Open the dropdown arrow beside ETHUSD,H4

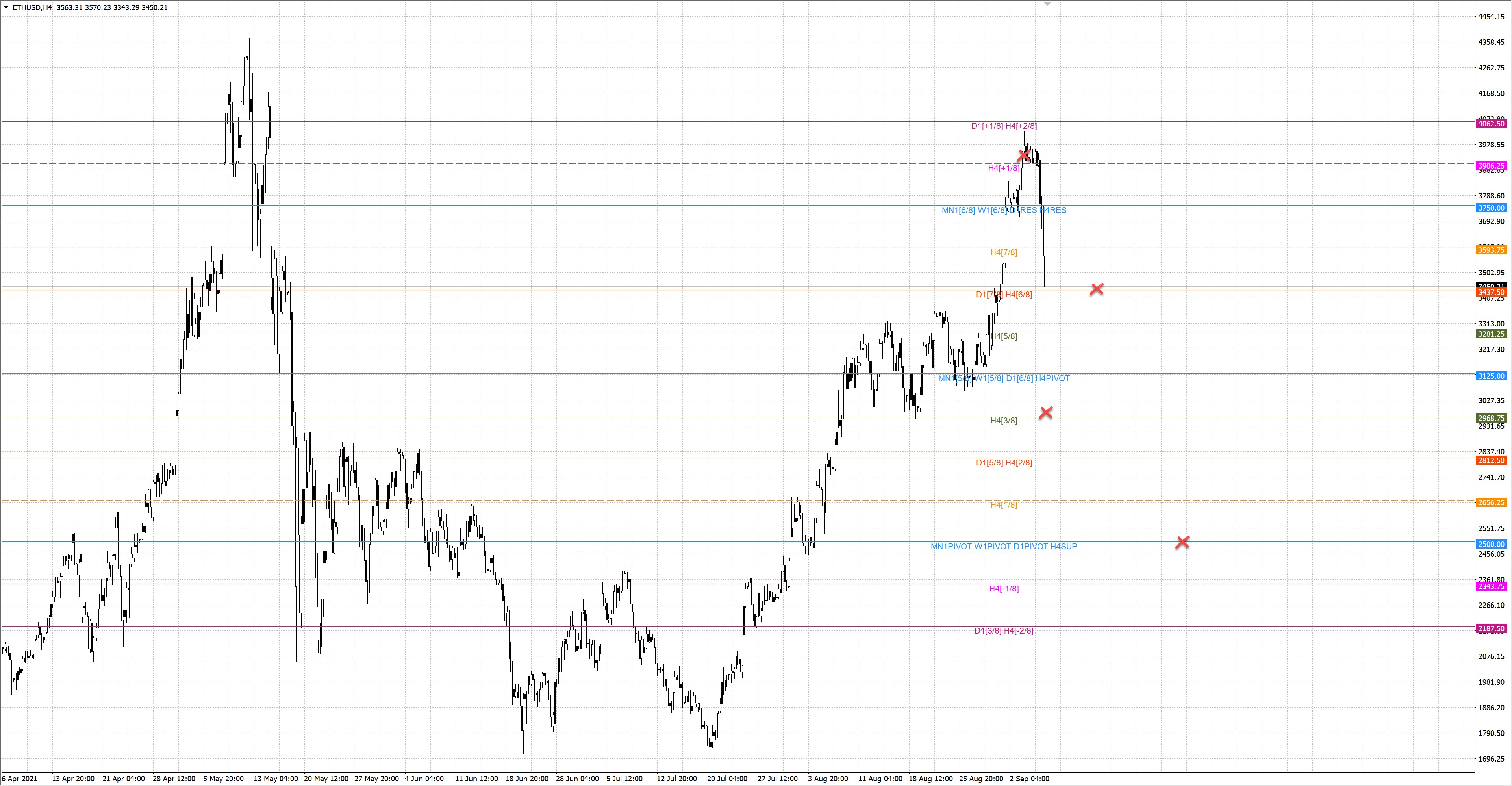click(6, 7)
